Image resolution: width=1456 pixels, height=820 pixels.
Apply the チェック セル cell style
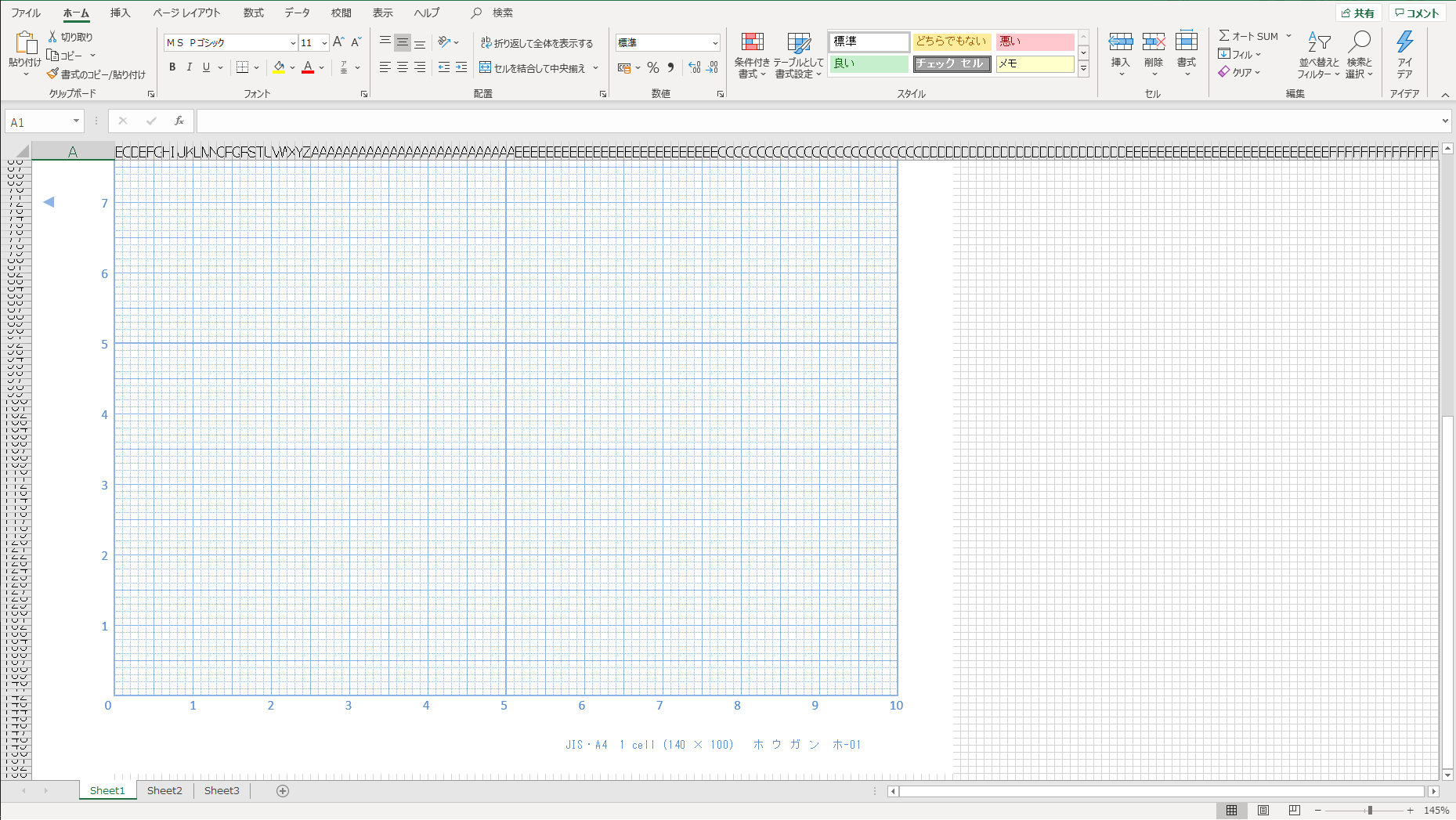952,63
